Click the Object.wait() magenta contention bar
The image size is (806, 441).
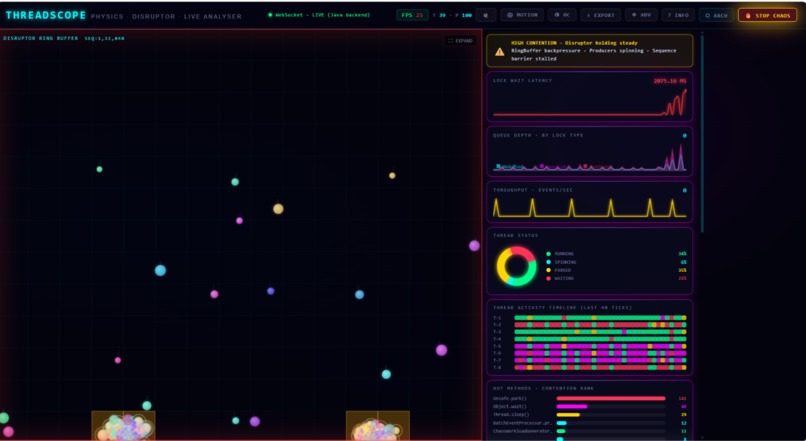point(572,407)
